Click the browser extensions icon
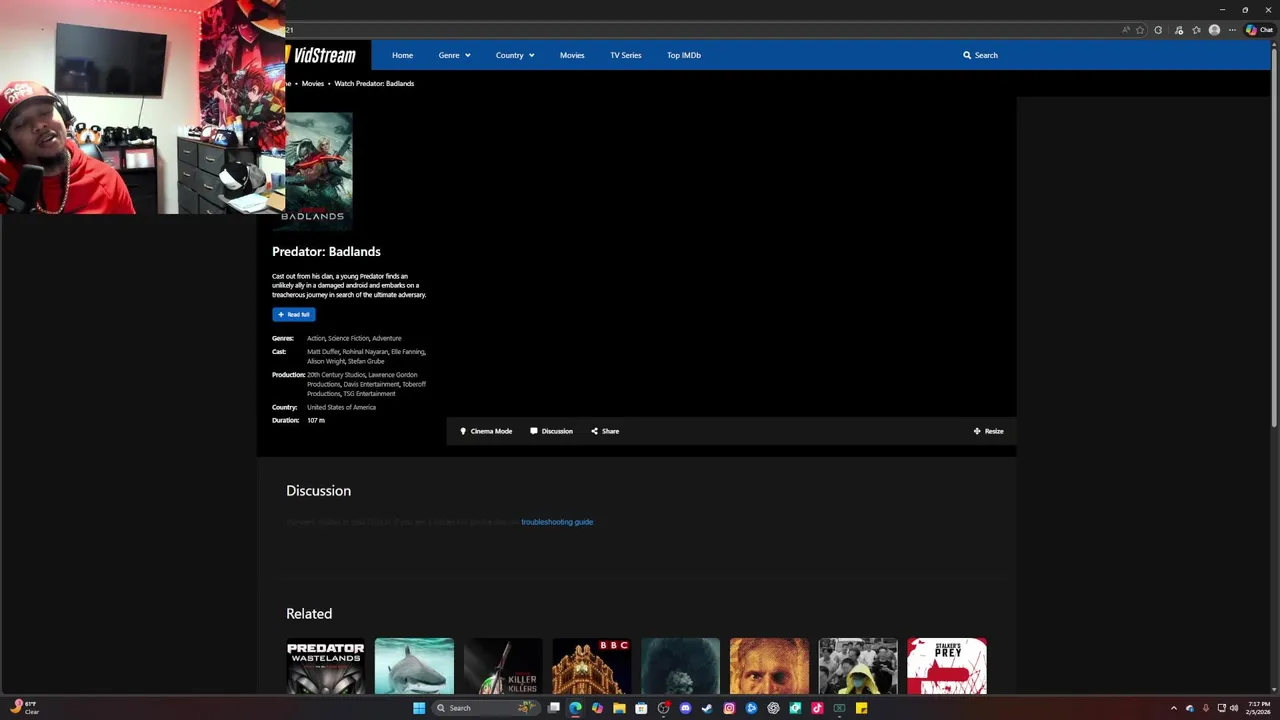 pyautogui.click(x=1158, y=30)
